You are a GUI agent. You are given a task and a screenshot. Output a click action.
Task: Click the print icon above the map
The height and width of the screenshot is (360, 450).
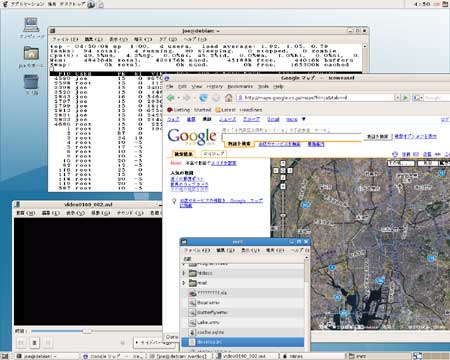395,154
